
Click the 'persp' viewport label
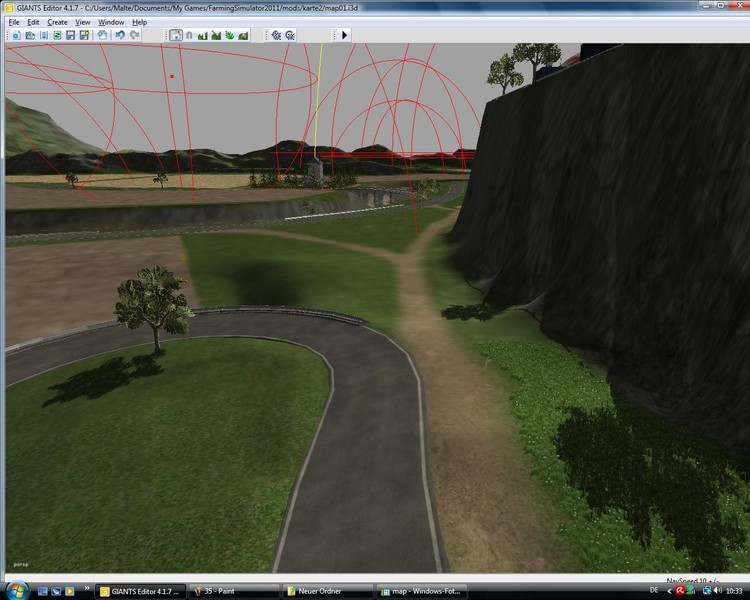click(21, 565)
